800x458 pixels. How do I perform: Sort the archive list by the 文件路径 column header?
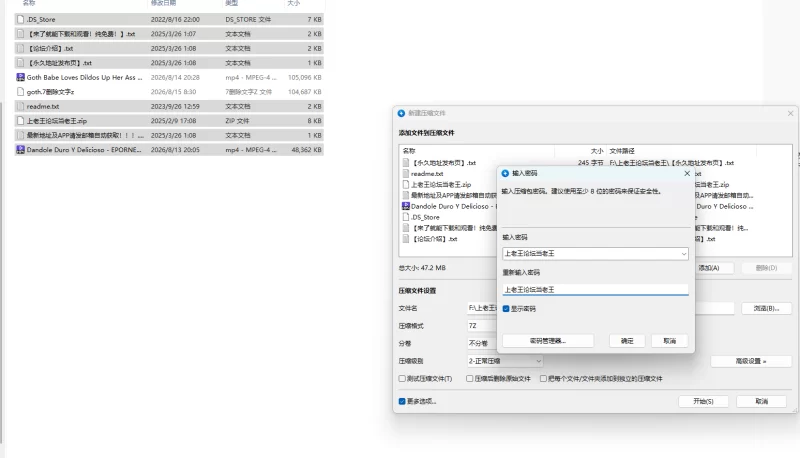622,151
